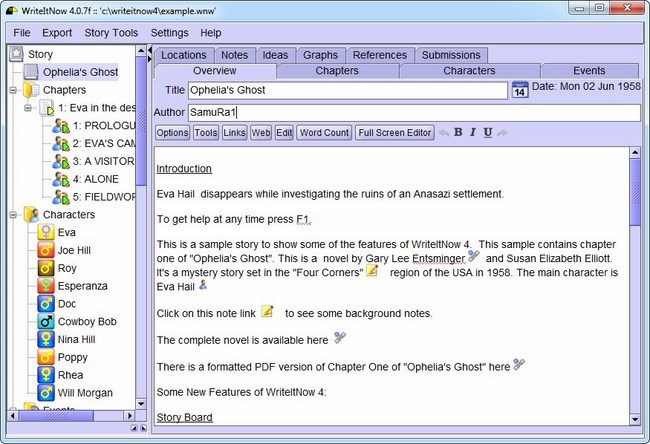Apply underline formatting with U icon

point(488,132)
